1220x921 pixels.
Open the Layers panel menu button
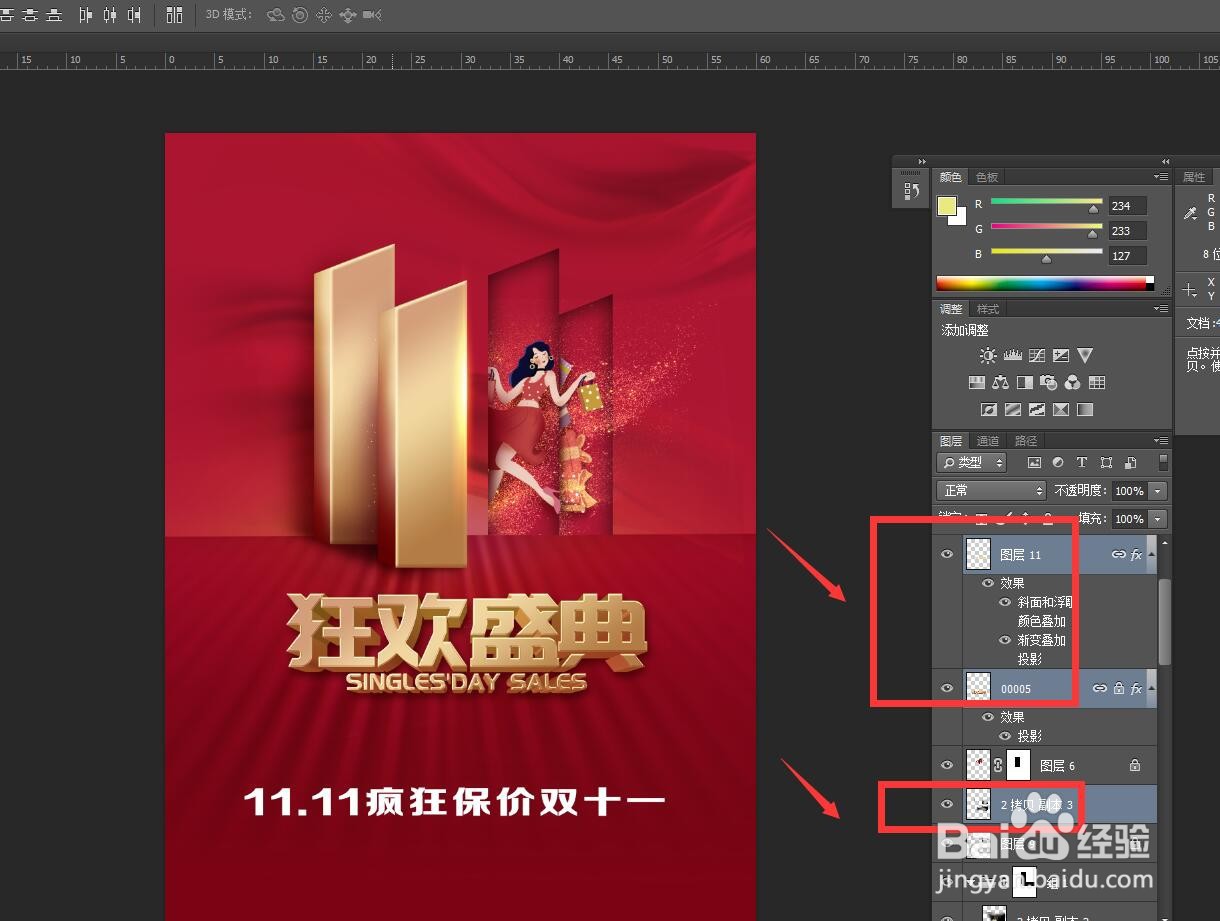1161,440
